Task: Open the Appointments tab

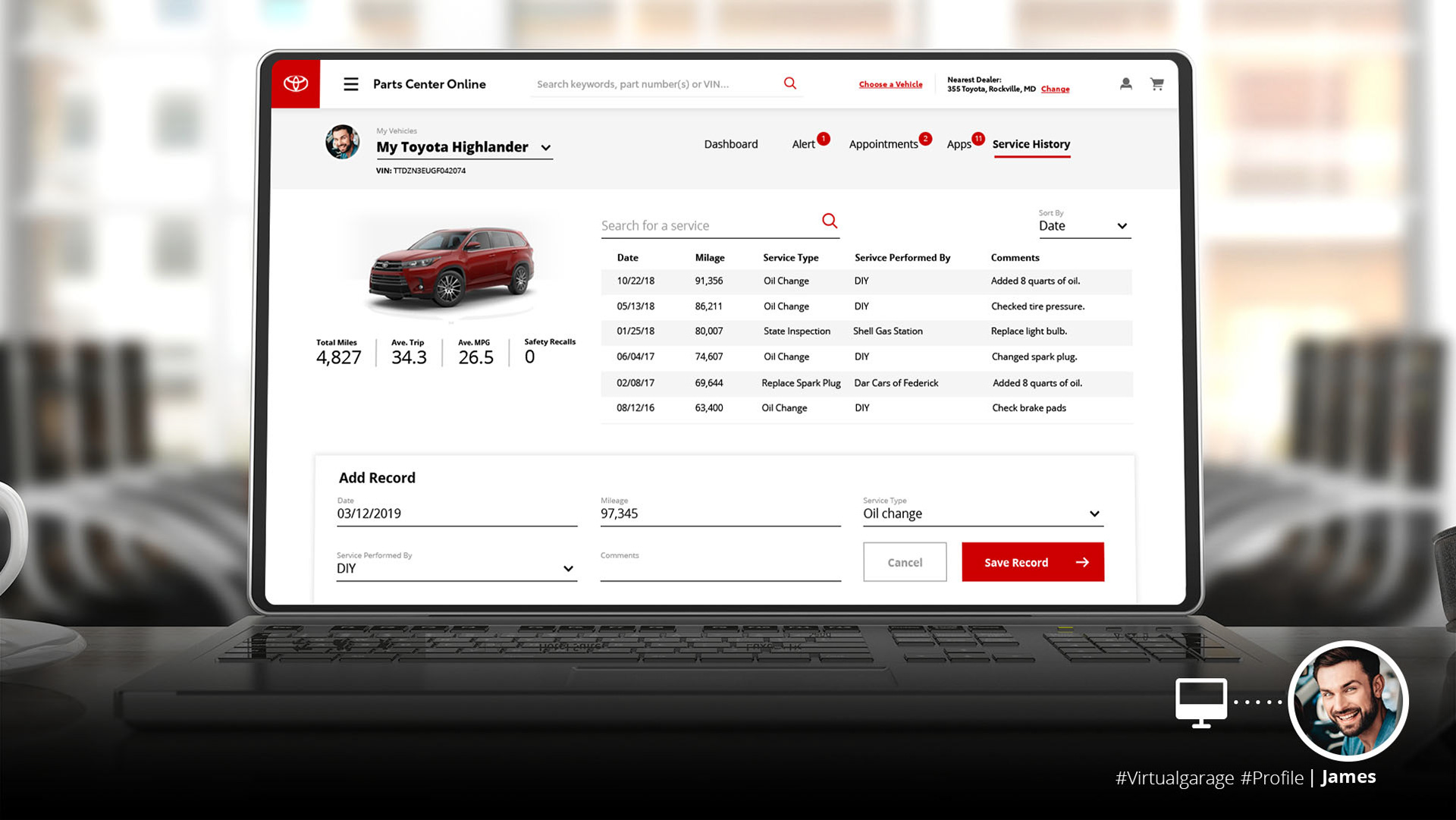Action: pyautogui.click(x=883, y=144)
